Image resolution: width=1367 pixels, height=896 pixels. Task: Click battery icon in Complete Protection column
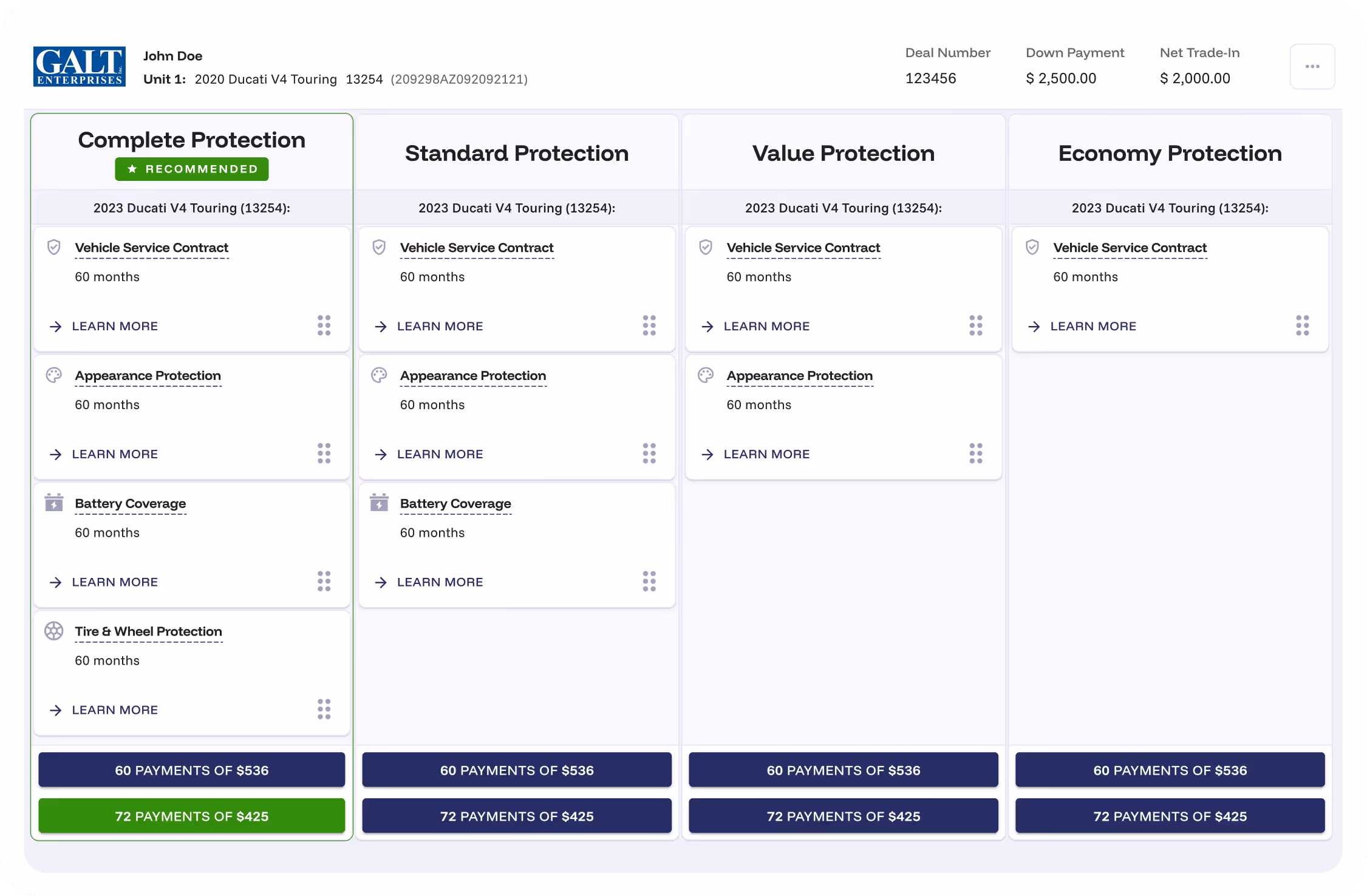click(54, 503)
